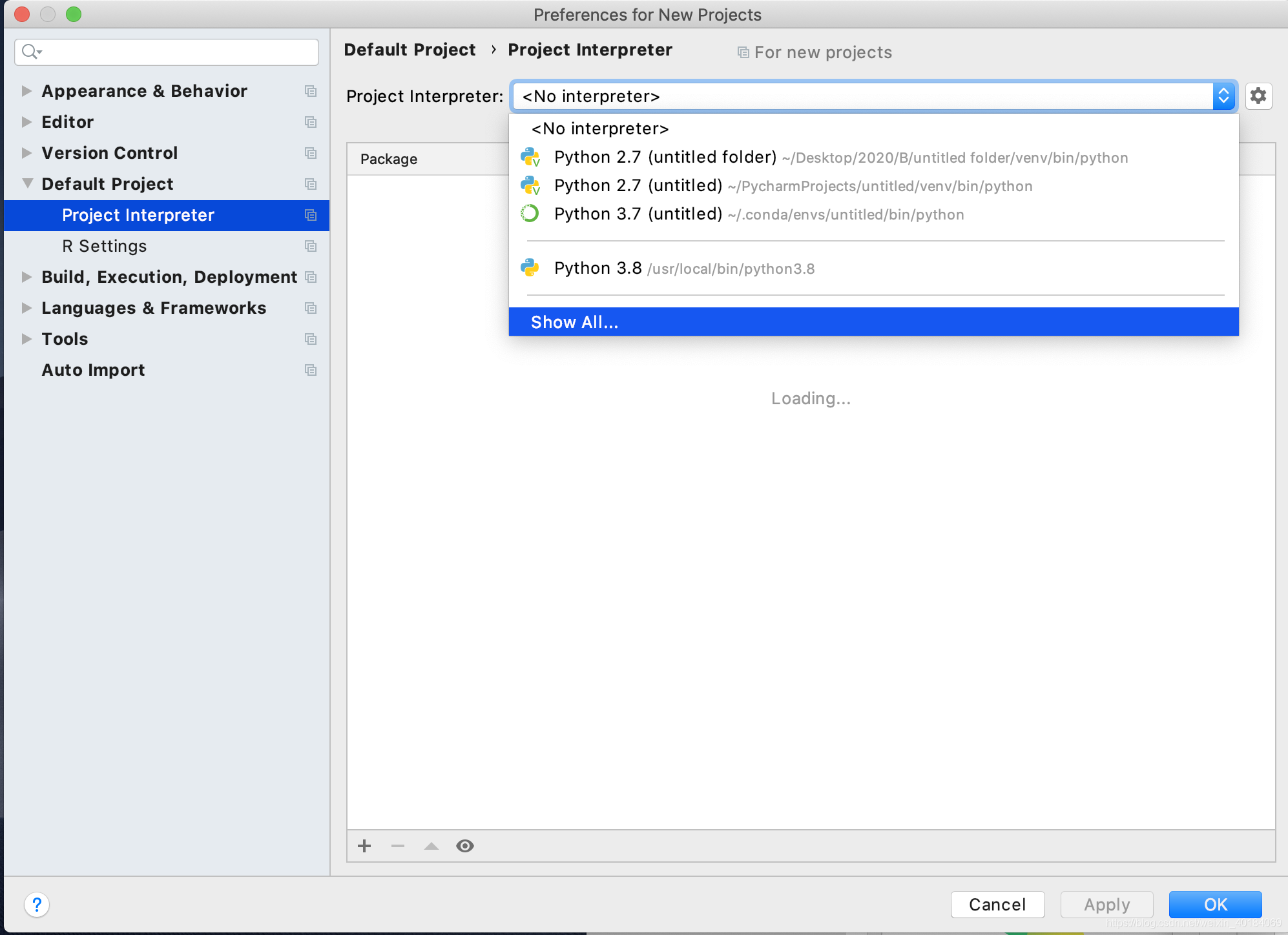1288x935 pixels.
Task: Select Python 3.8 /usr/local/bin interpreter
Action: click(874, 268)
